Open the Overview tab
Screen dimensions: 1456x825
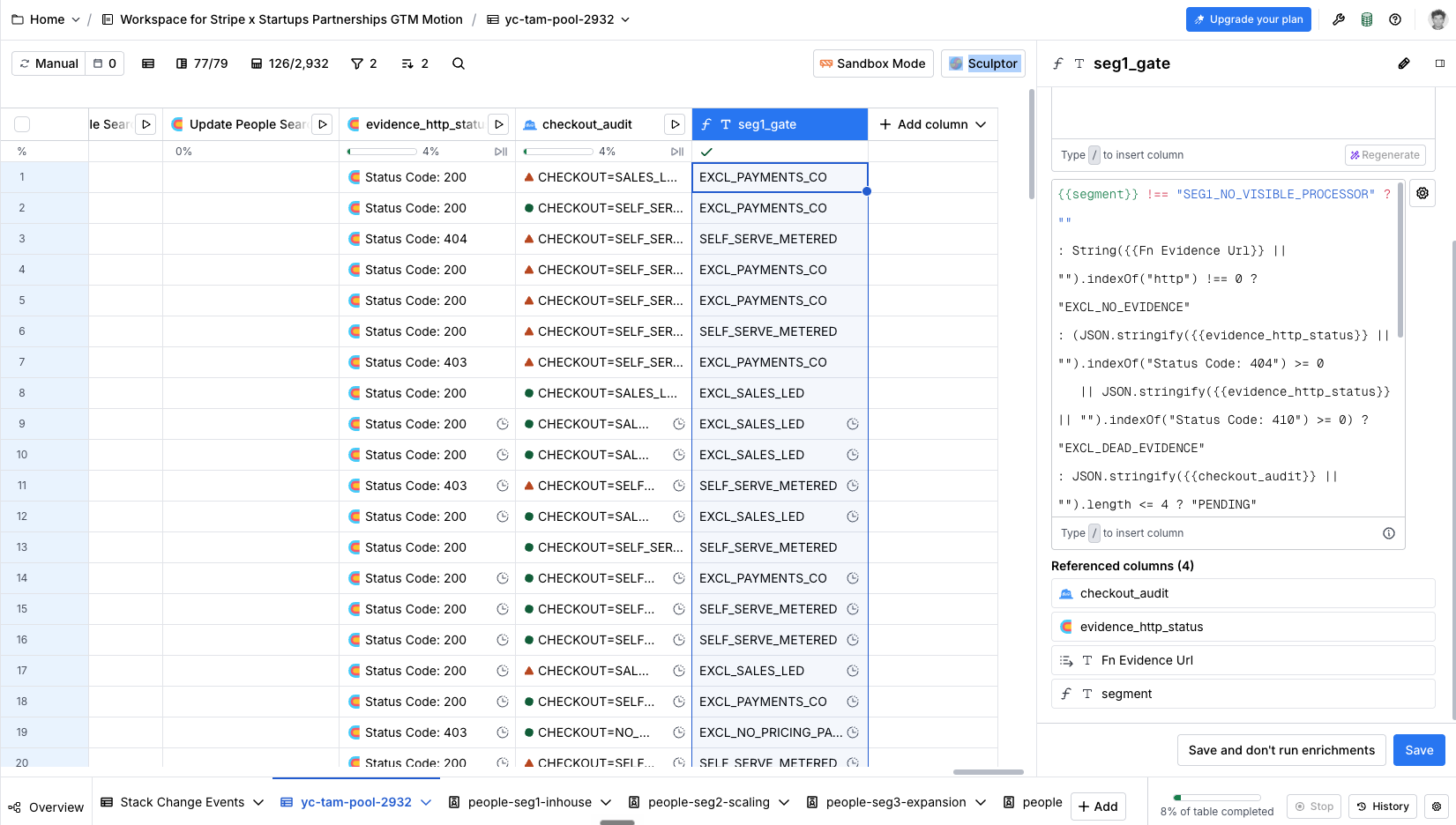pos(46,807)
